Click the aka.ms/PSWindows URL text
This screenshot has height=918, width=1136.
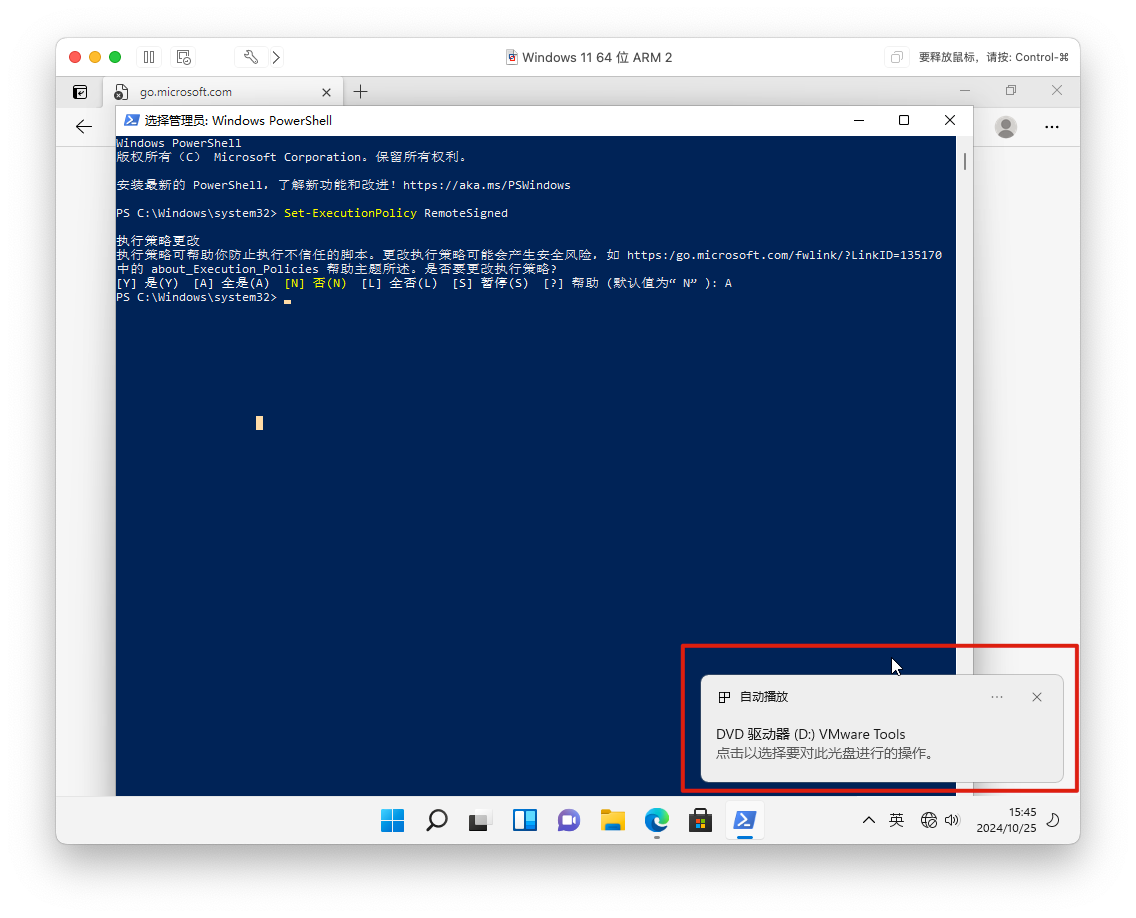[x=486, y=185]
